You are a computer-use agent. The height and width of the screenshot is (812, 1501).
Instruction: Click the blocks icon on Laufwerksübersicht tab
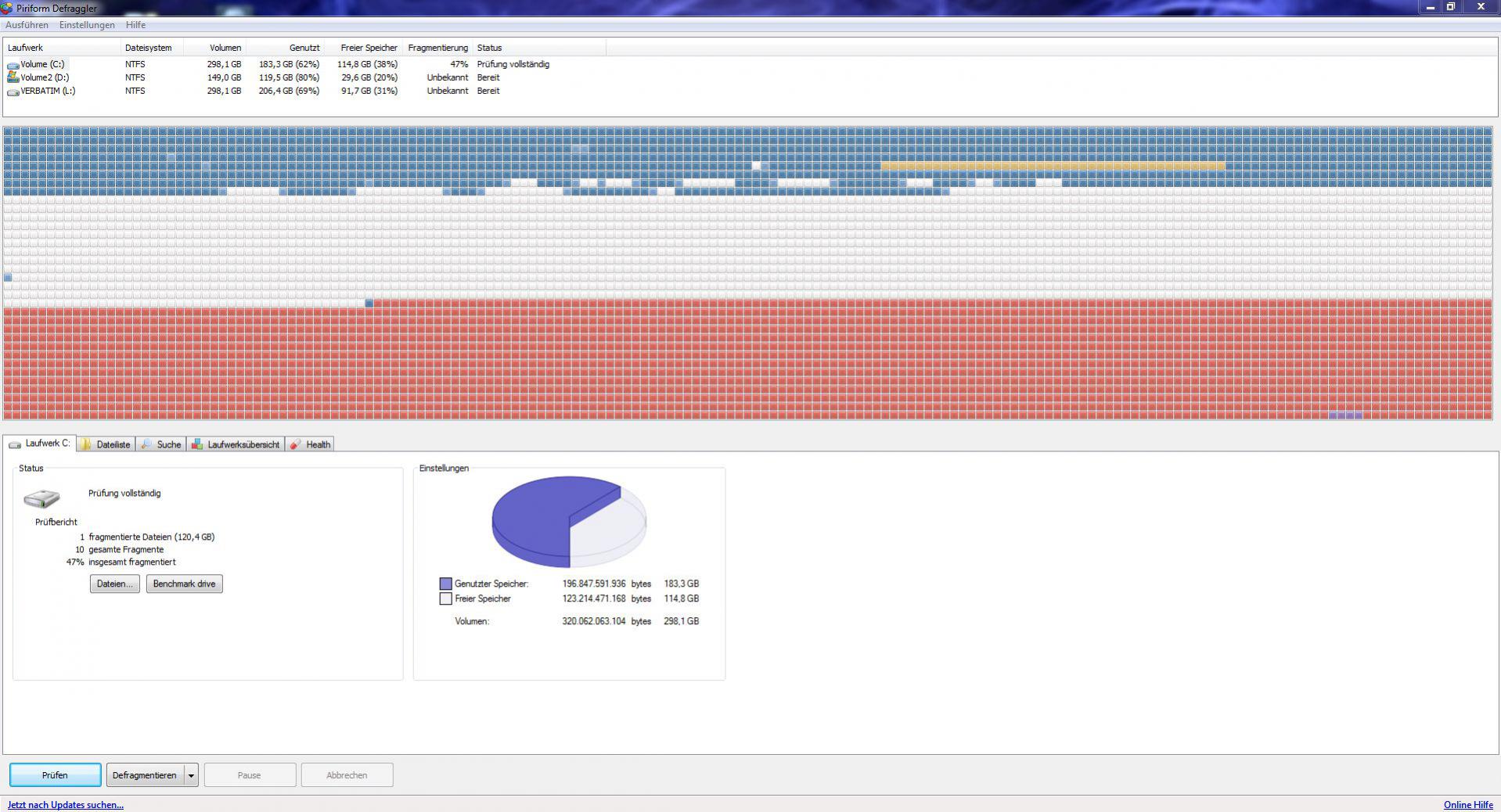click(x=196, y=444)
